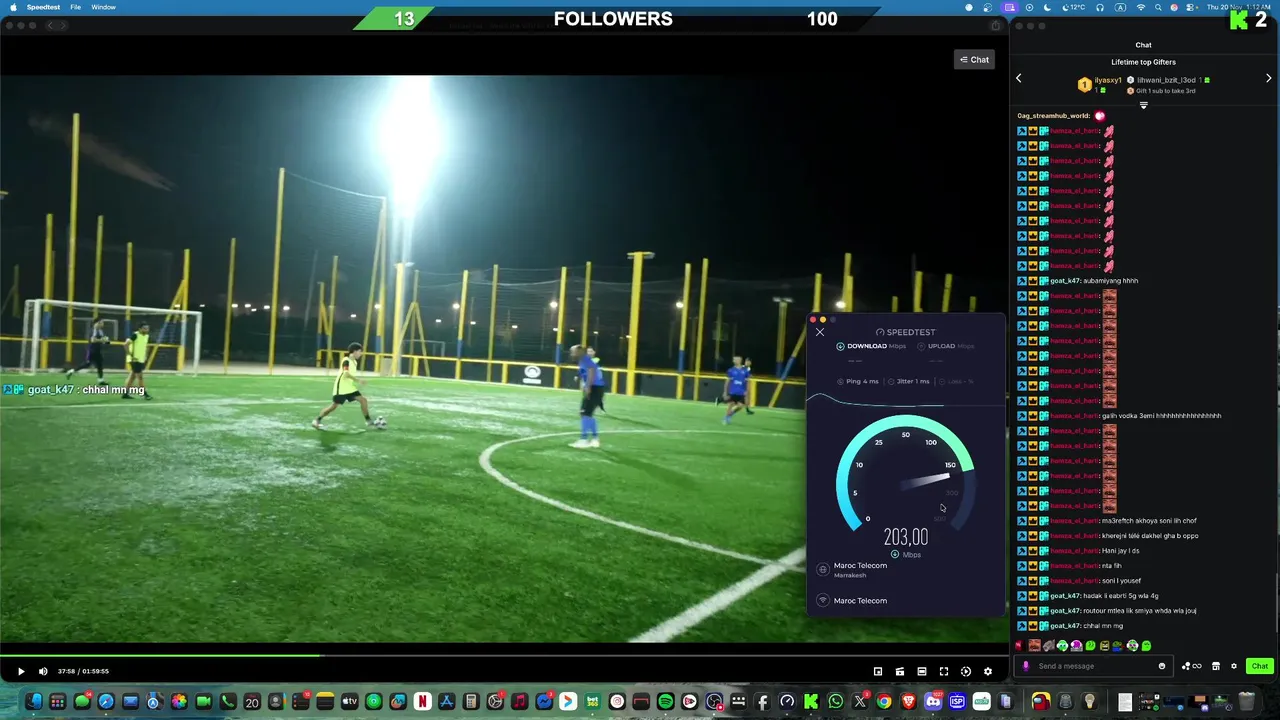Viewport: 1280px width, 720px height.
Task: Click the 203,00 Mbps result value
Action: pos(906,537)
